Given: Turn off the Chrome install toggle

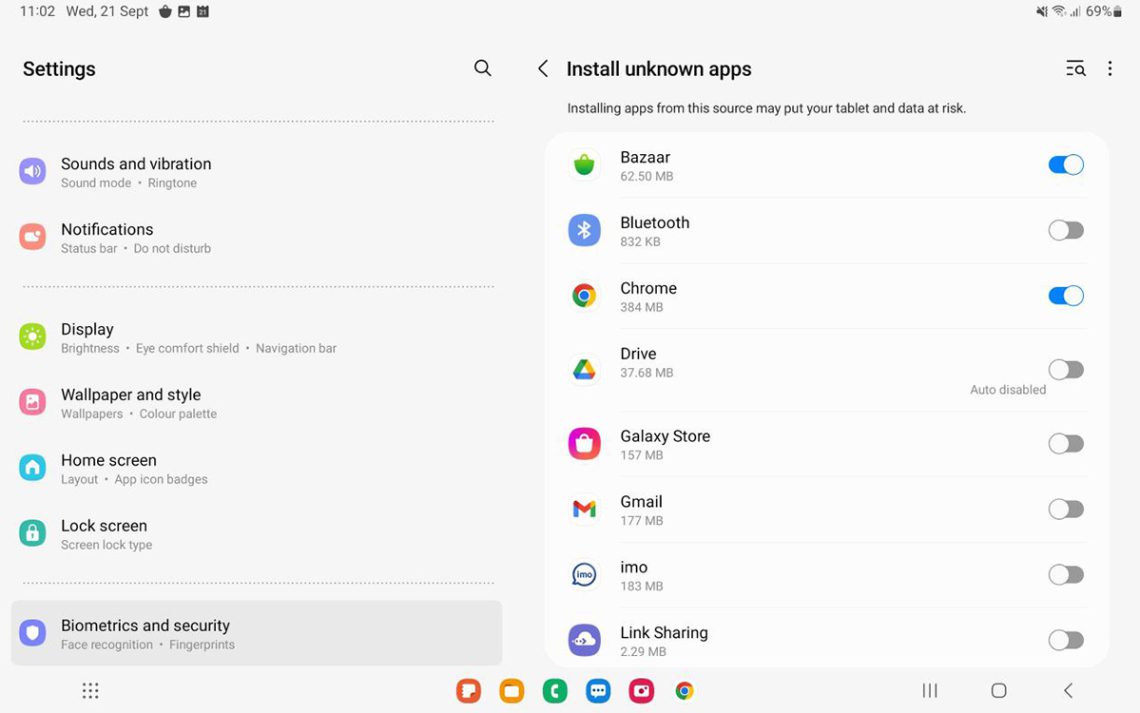Looking at the screenshot, I should [1065, 296].
